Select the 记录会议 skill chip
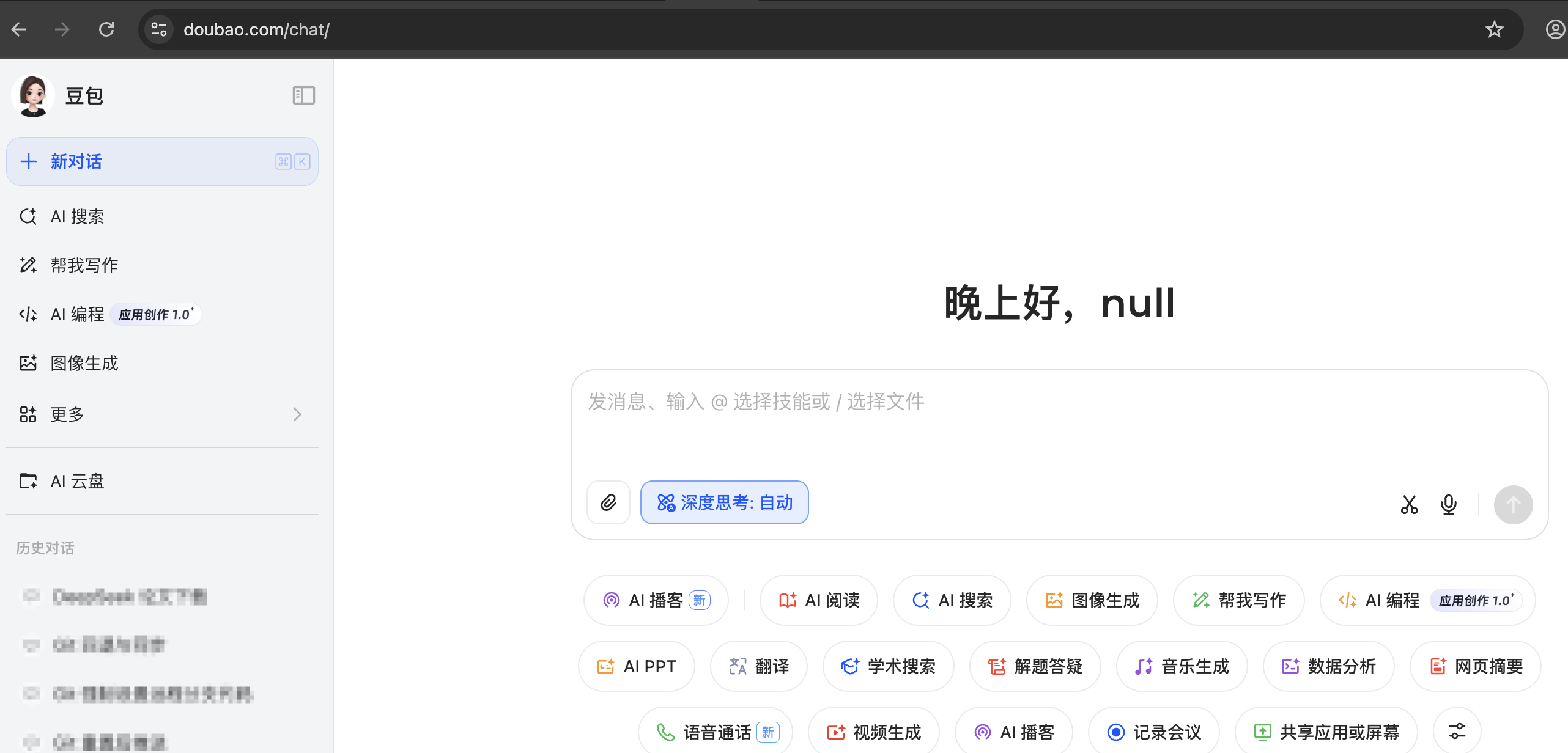The width and height of the screenshot is (1568, 753). click(x=1154, y=732)
